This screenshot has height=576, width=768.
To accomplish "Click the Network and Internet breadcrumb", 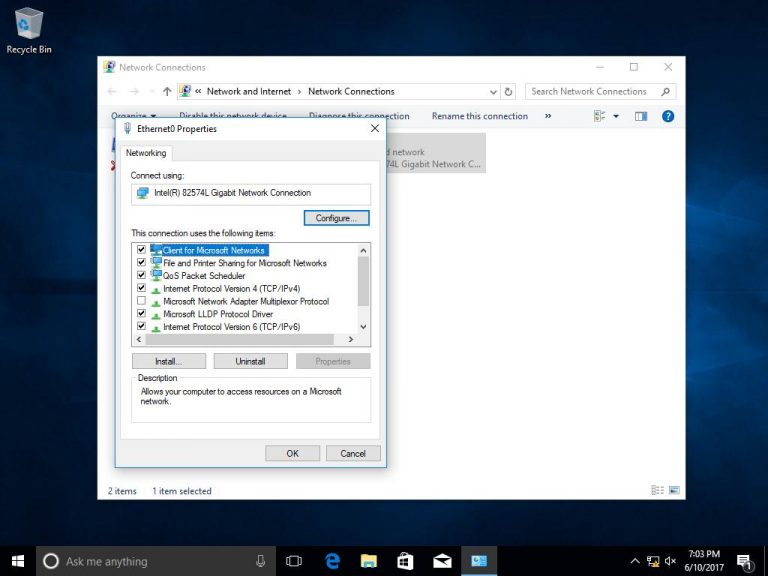I will click(249, 92).
